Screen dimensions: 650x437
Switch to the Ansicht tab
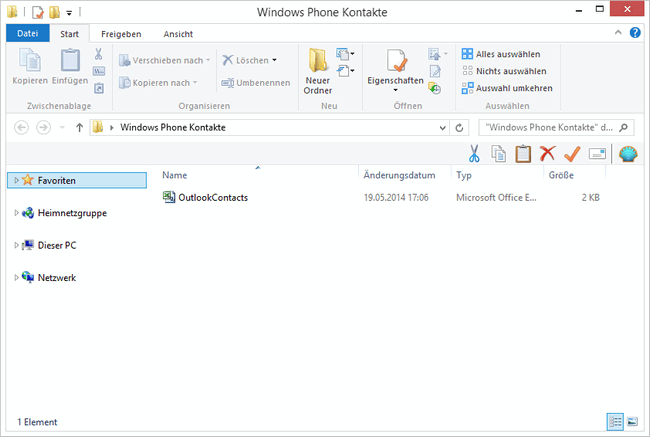(x=178, y=34)
